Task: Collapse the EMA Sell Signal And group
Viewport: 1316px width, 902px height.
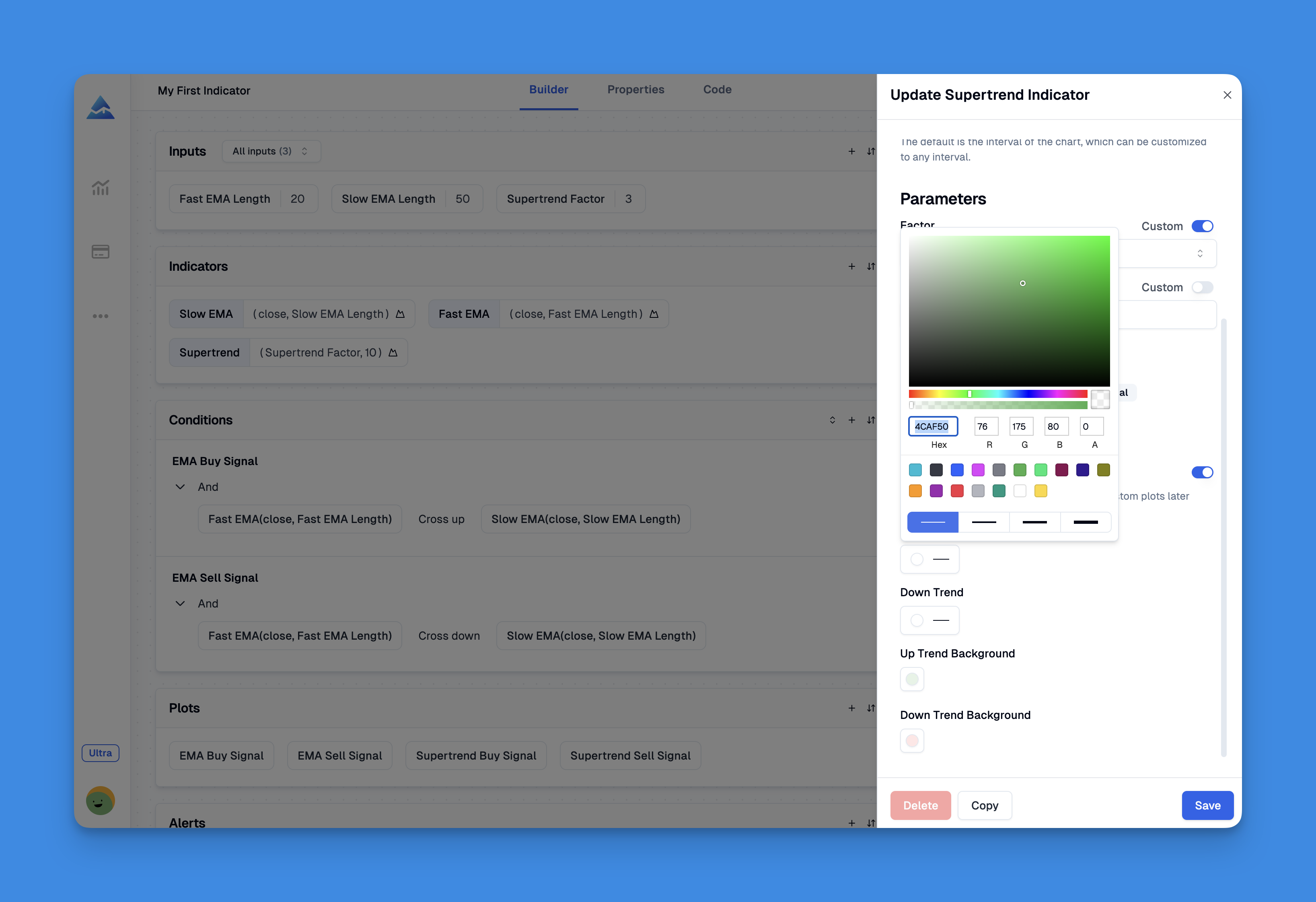Action: [180, 603]
